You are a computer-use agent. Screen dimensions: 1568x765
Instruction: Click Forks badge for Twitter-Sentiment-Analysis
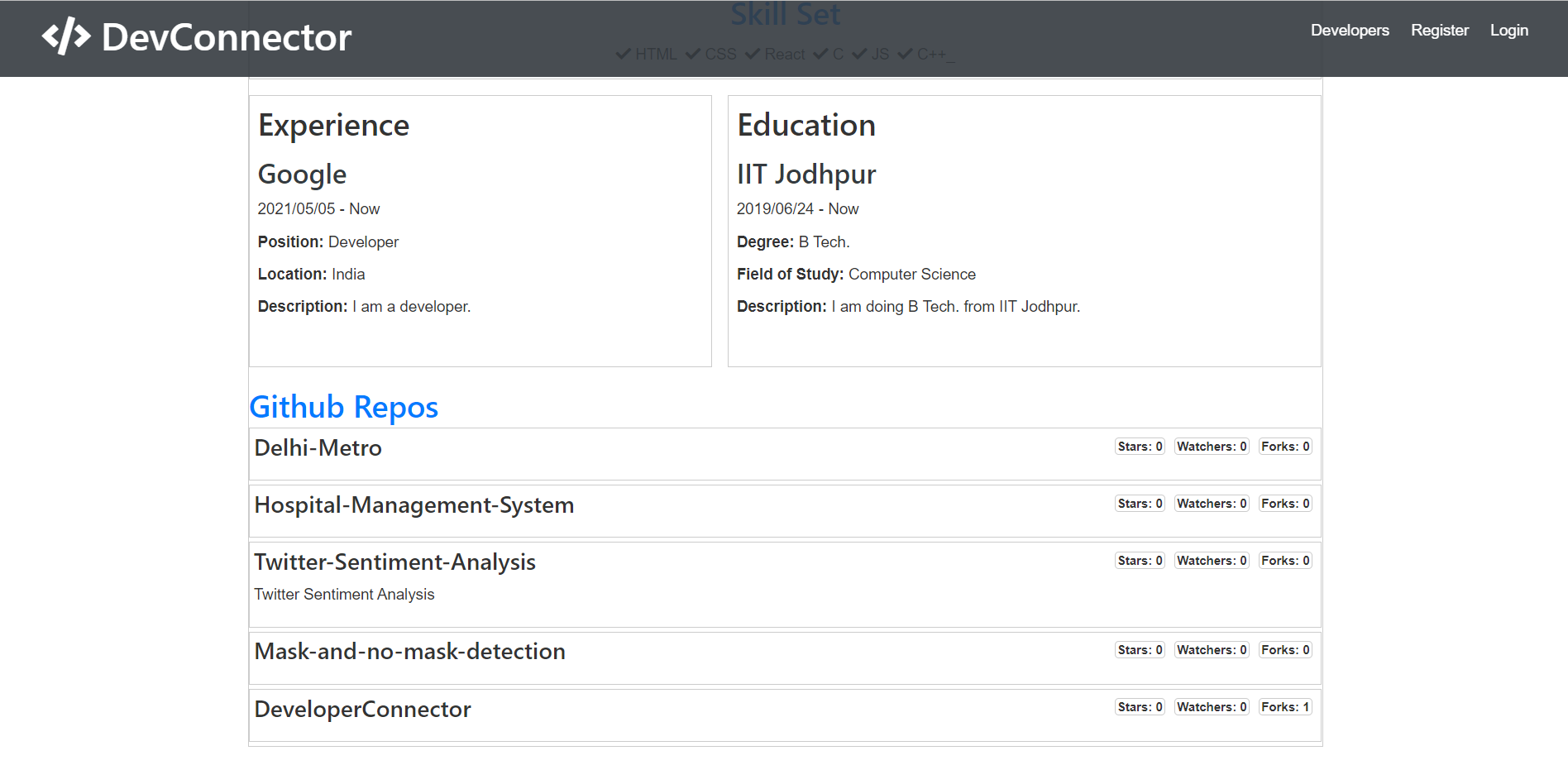point(1285,561)
